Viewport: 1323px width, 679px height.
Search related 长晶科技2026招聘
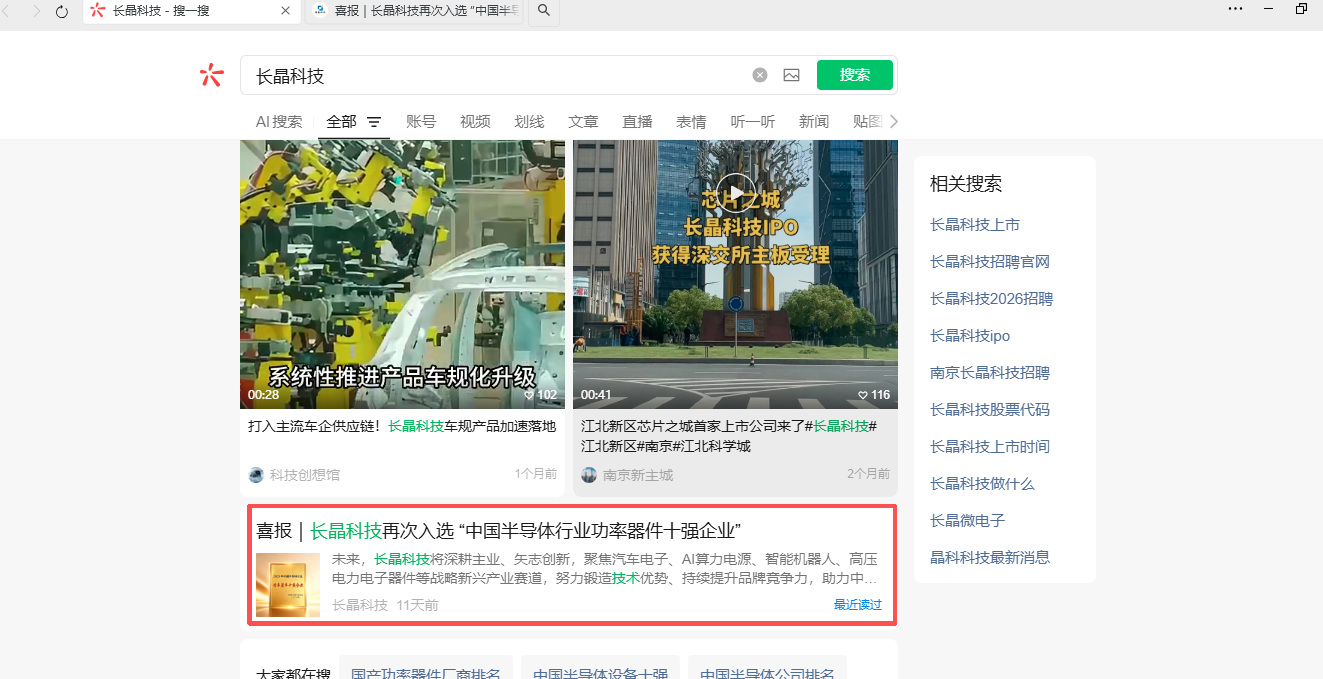991,299
